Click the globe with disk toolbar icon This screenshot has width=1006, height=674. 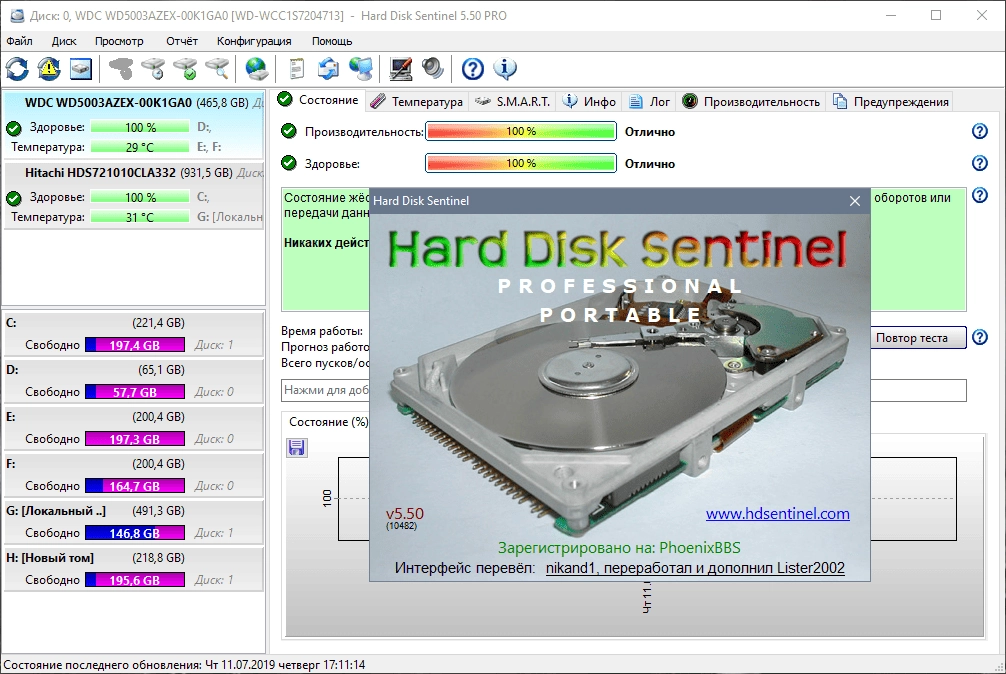257,69
